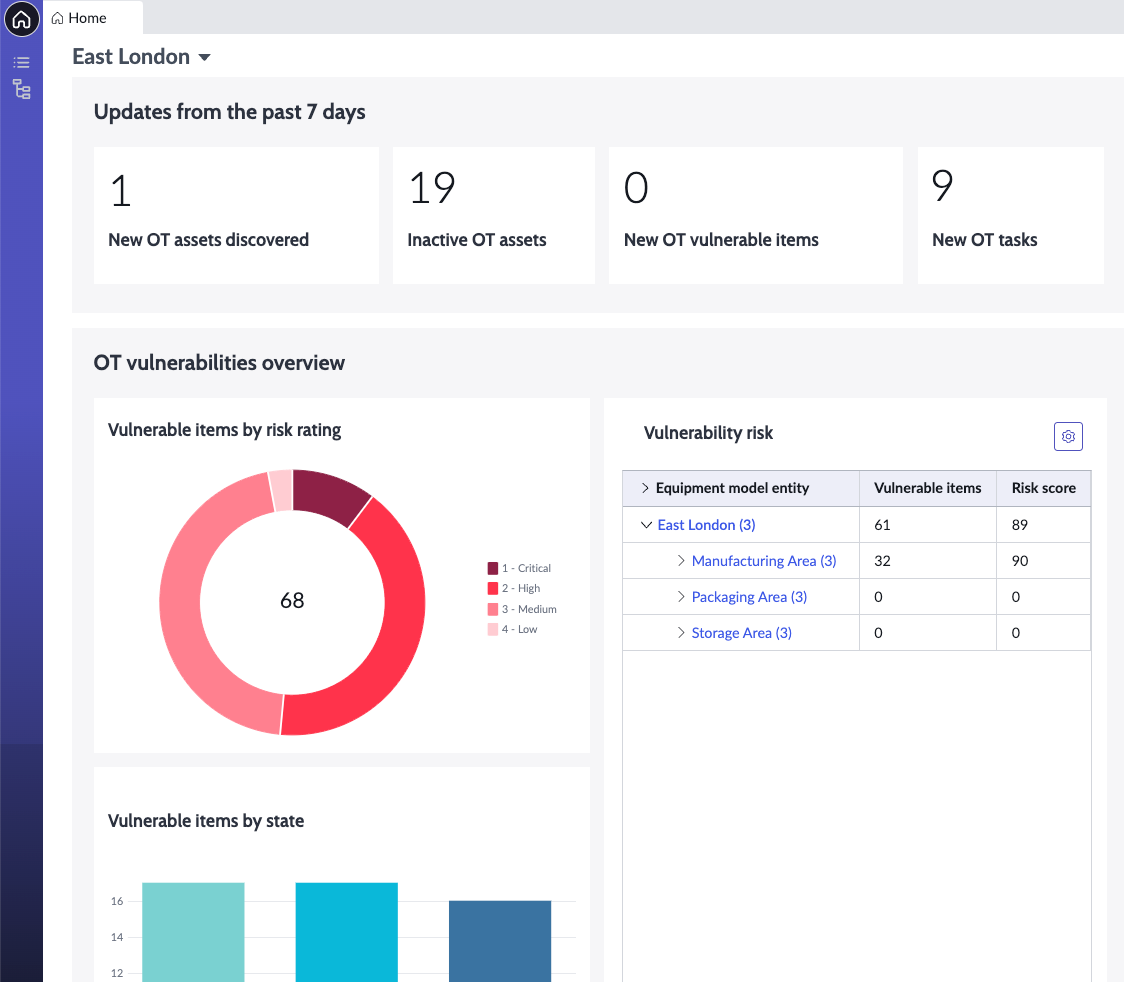1124x982 pixels.
Task: Open the Storage Area (3) link
Action: pyautogui.click(x=741, y=633)
